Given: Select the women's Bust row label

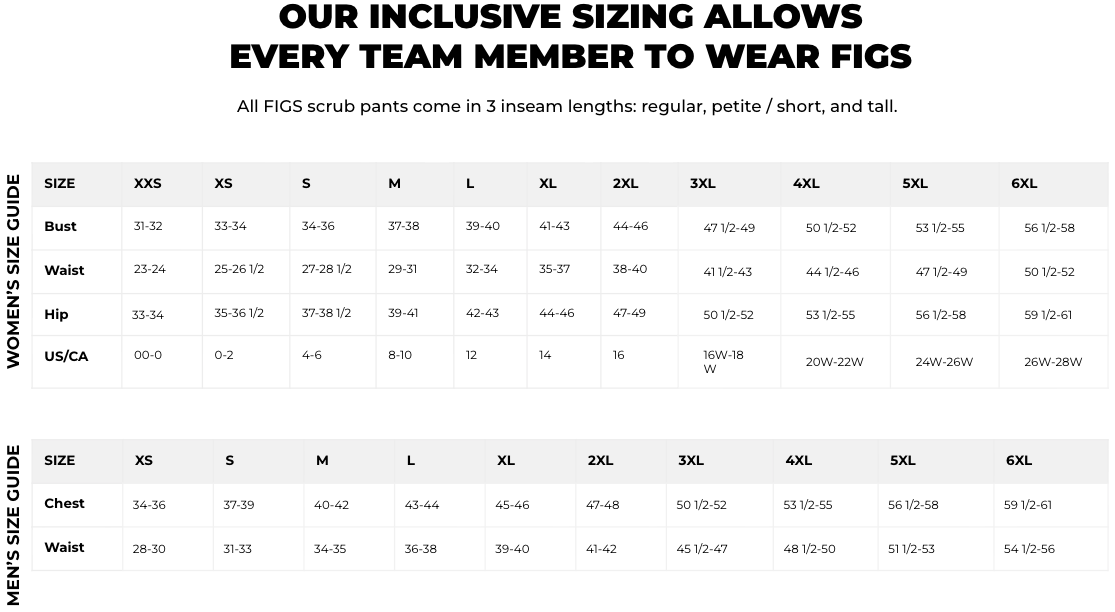Looking at the screenshot, I should coord(60,227).
